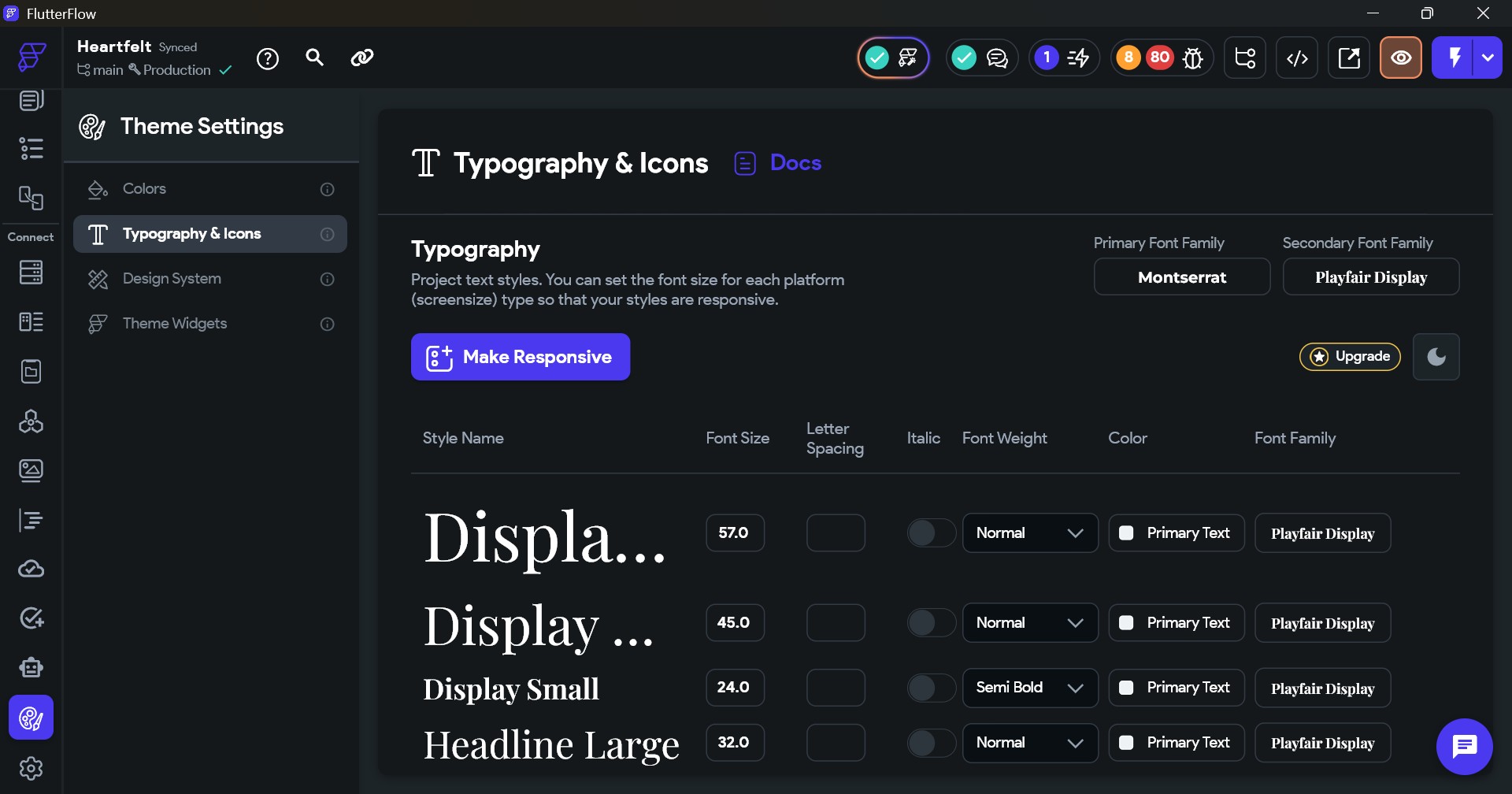Click the Make Responsive button
Viewport: 1512px width, 794px height.
(x=520, y=357)
